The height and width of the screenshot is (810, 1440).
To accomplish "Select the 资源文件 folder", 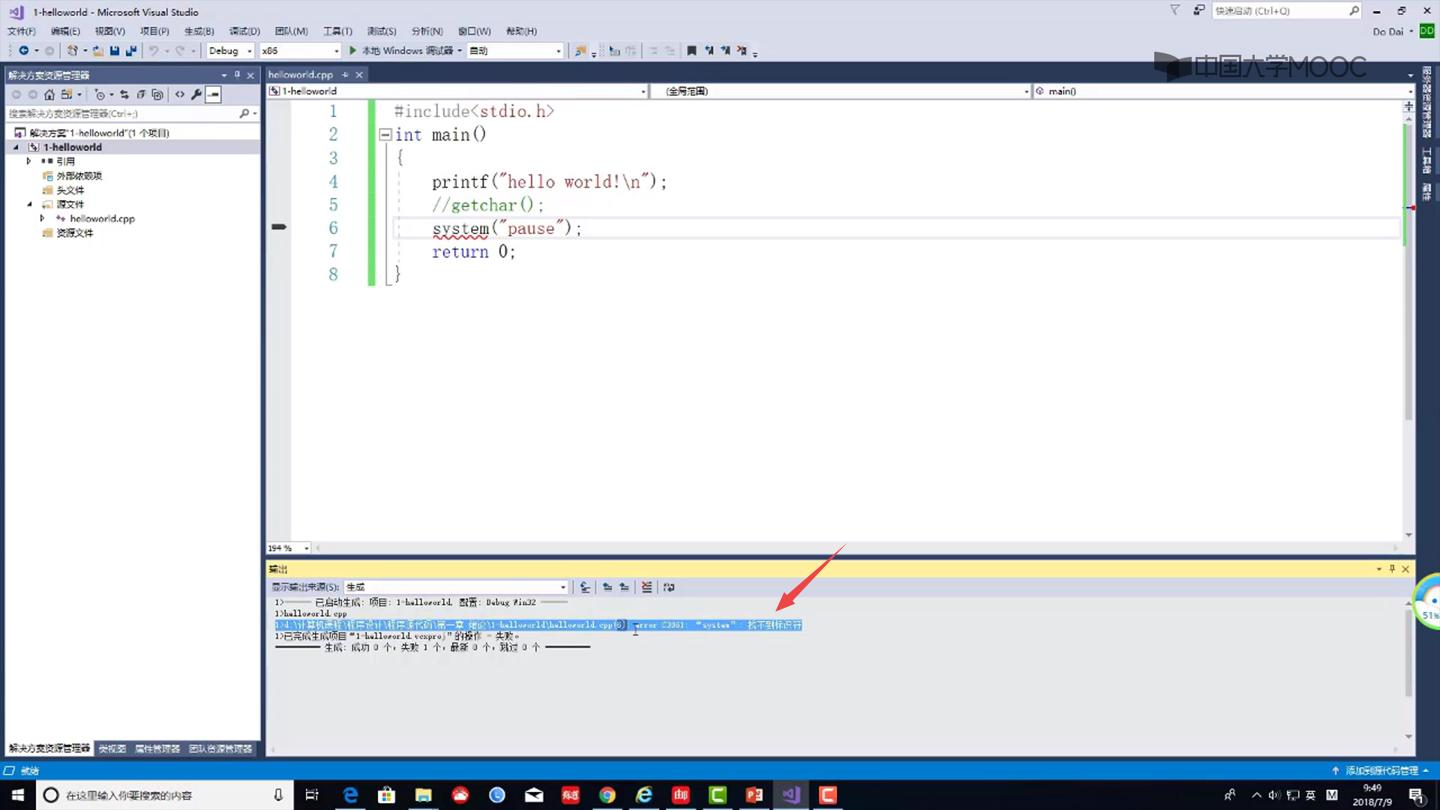I will pyautogui.click(x=75, y=233).
